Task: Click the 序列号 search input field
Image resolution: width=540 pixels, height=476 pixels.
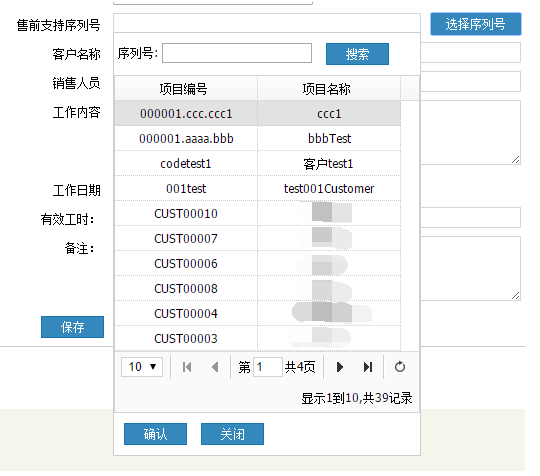Action: point(237,53)
